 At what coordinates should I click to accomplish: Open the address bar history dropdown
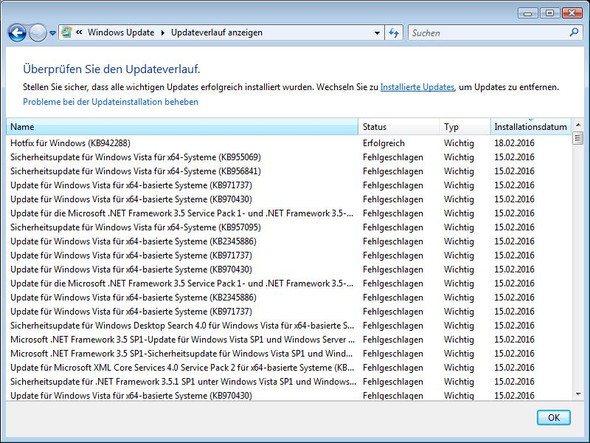pyautogui.click(x=377, y=33)
